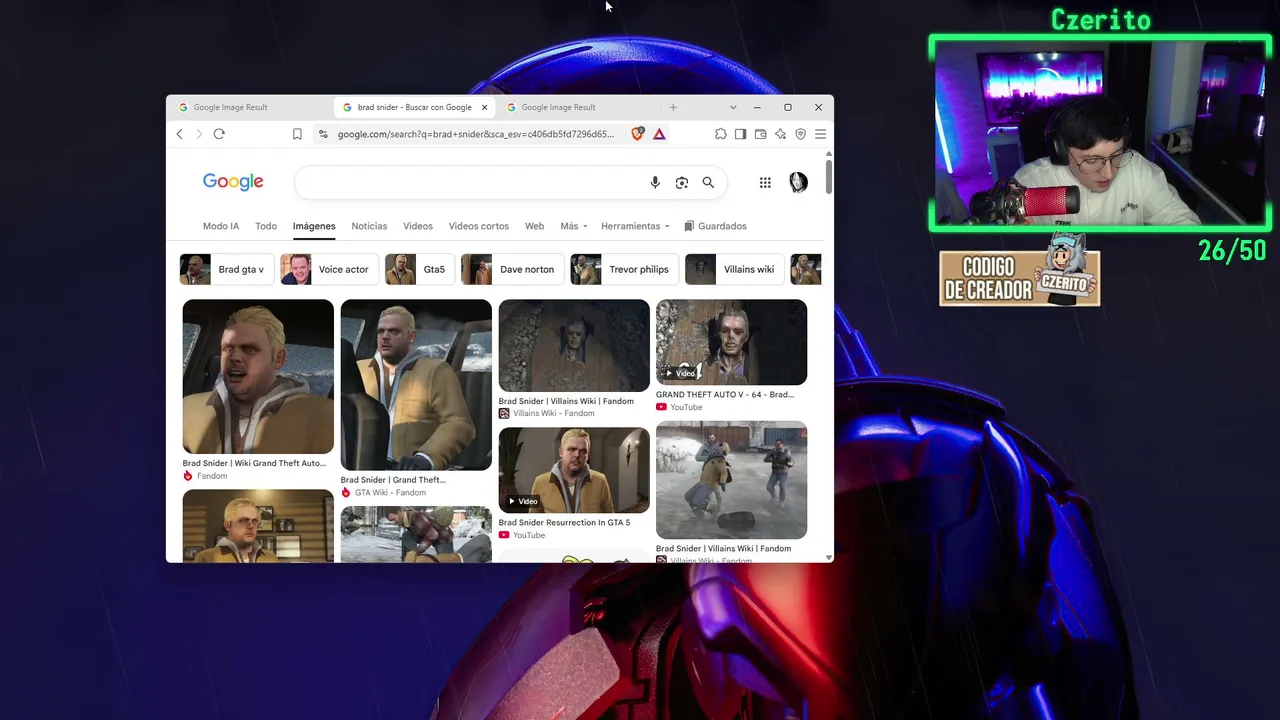1280x720 pixels.
Task: Open the Videos results tab
Action: [418, 226]
